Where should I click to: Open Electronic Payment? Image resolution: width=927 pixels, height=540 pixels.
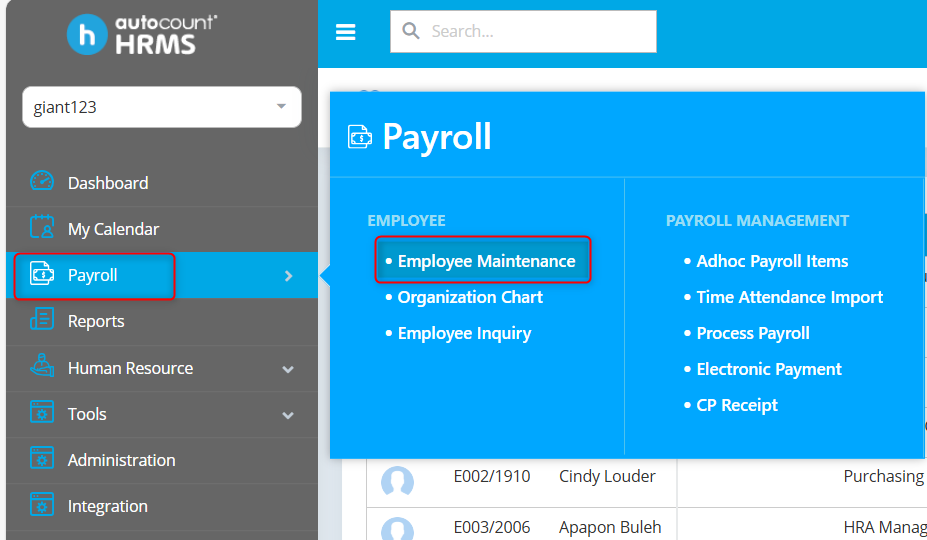[769, 369]
